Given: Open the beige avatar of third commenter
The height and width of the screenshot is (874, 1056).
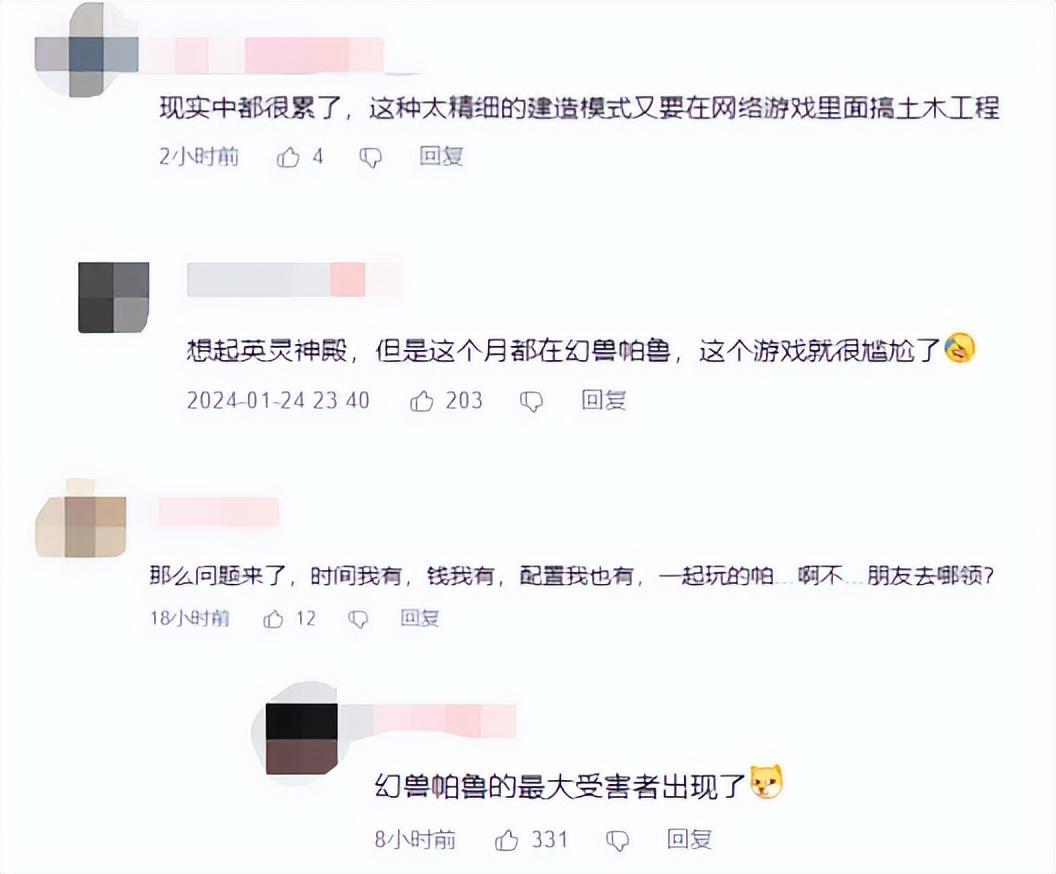Looking at the screenshot, I should tap(81, 518).
